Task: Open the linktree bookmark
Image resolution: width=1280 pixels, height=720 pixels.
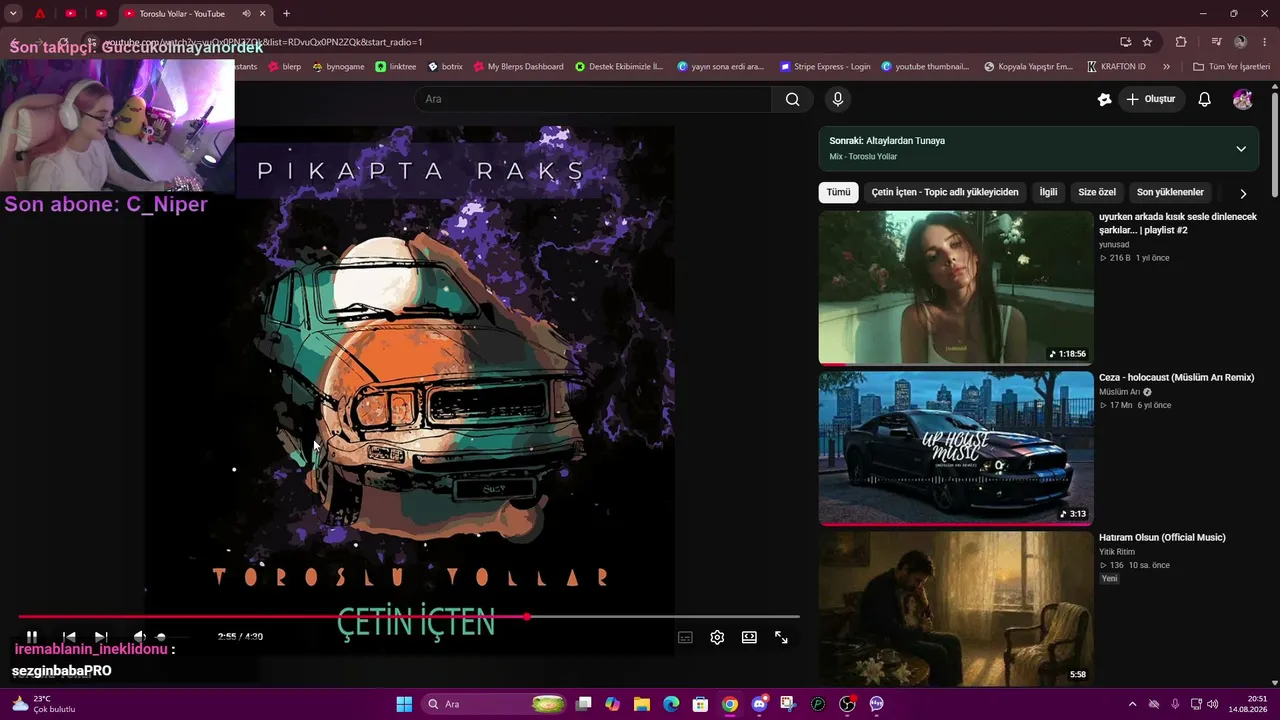Action: [396, 67]
